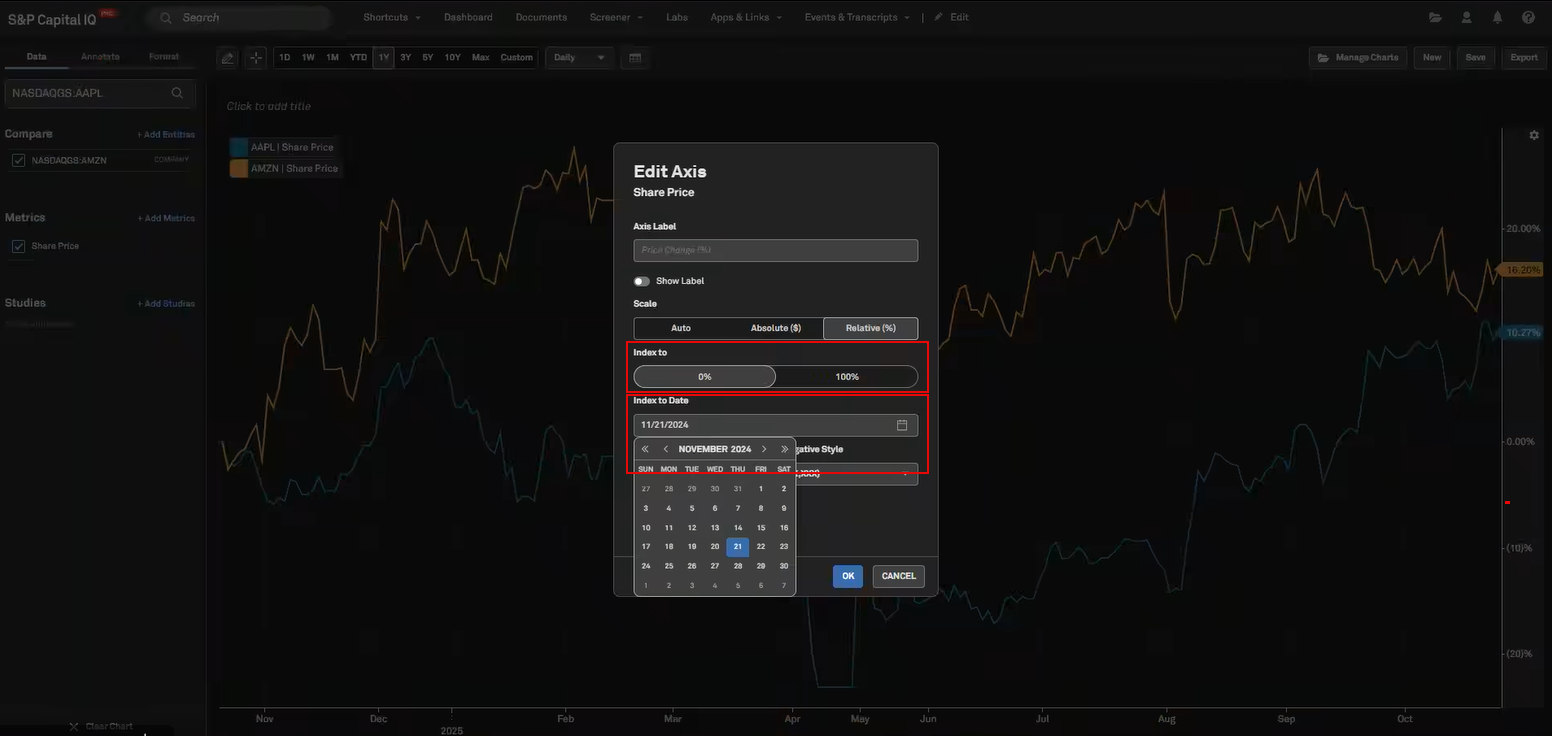1552x736 pixels.
Task: Expand the Shortcuts menu
Action: [x=391, y=17]
